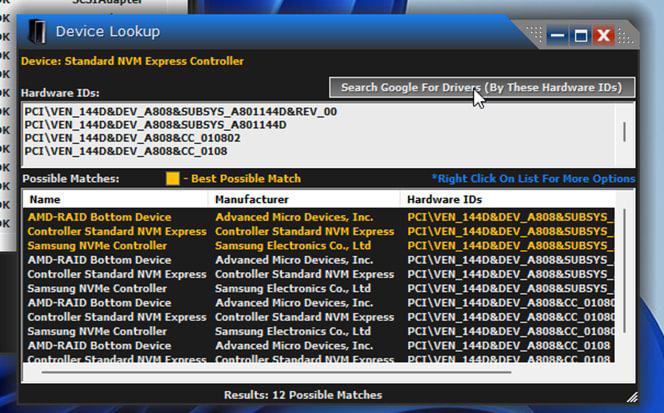Click the vertical scrollbar in Hardware IDs box
The image size is (664, 413).
pos(625,132)
